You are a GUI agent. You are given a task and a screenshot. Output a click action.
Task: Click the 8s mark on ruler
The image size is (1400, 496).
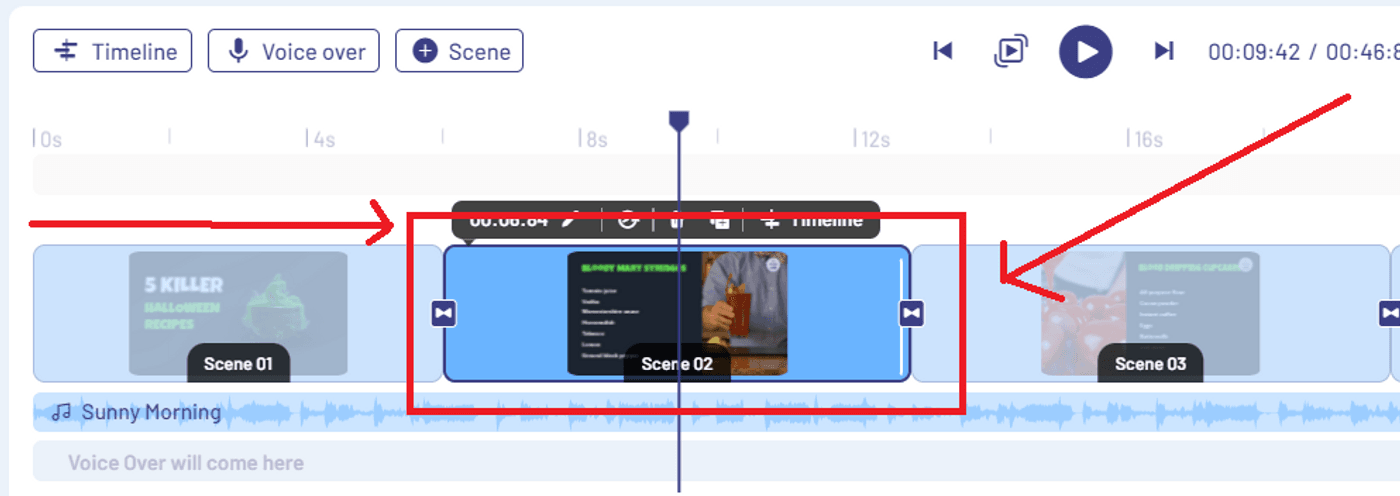click(595, 139)
